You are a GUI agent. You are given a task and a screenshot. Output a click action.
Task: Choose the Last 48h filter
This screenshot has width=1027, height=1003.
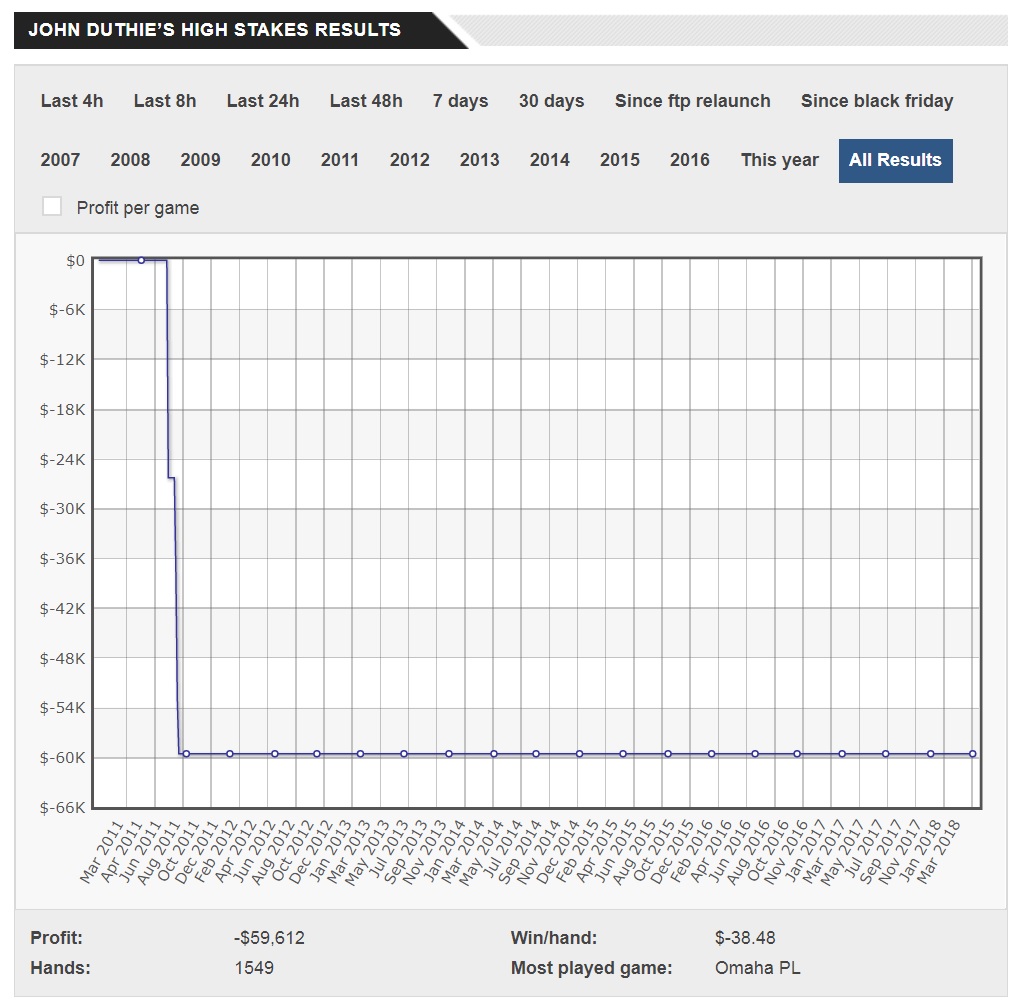click(366, 101)
